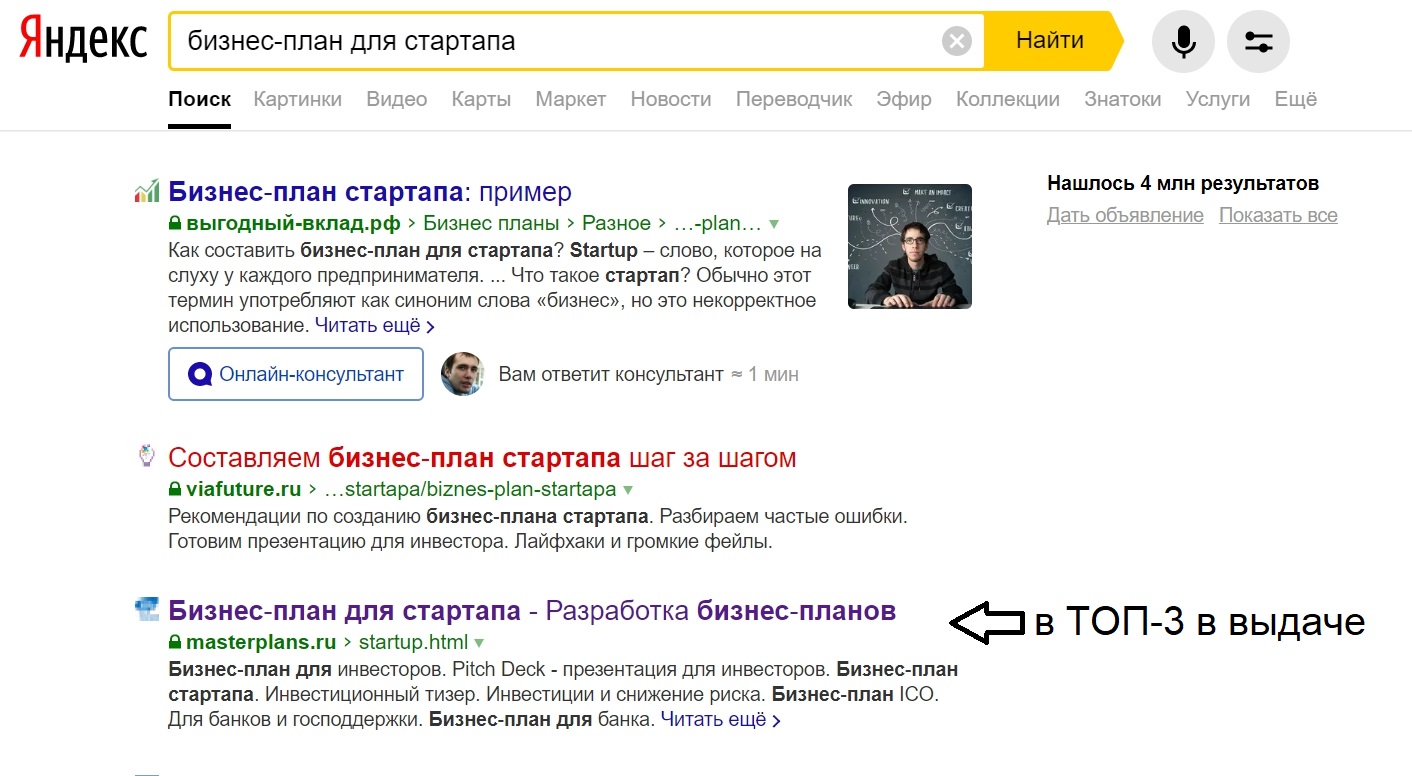Click the viafuture.ru favicon
1412x776 pixels.
(147, 457)
